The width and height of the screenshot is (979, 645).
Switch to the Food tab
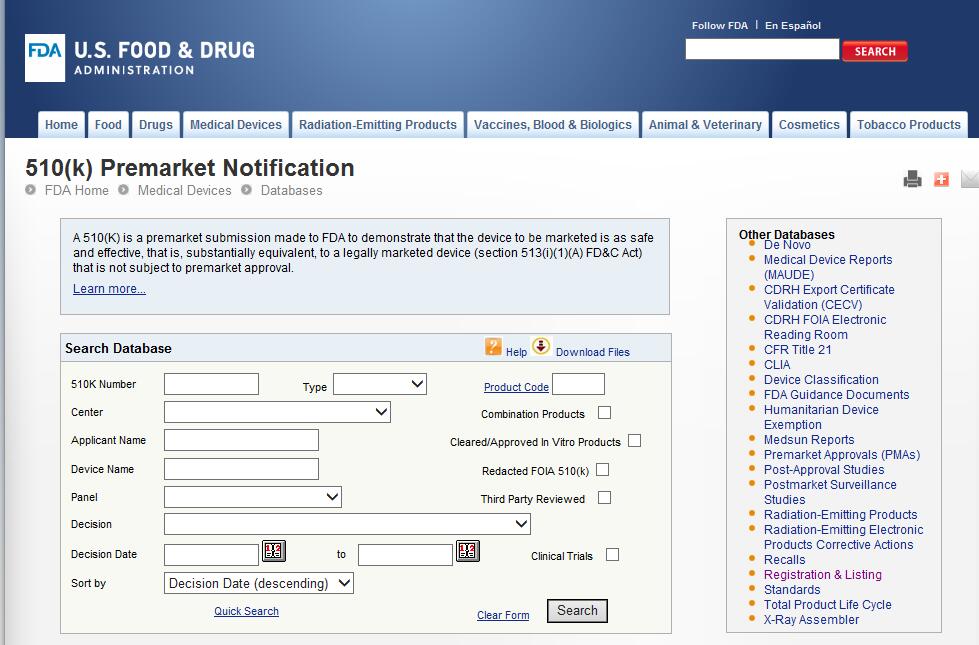[x=108, y=125]
